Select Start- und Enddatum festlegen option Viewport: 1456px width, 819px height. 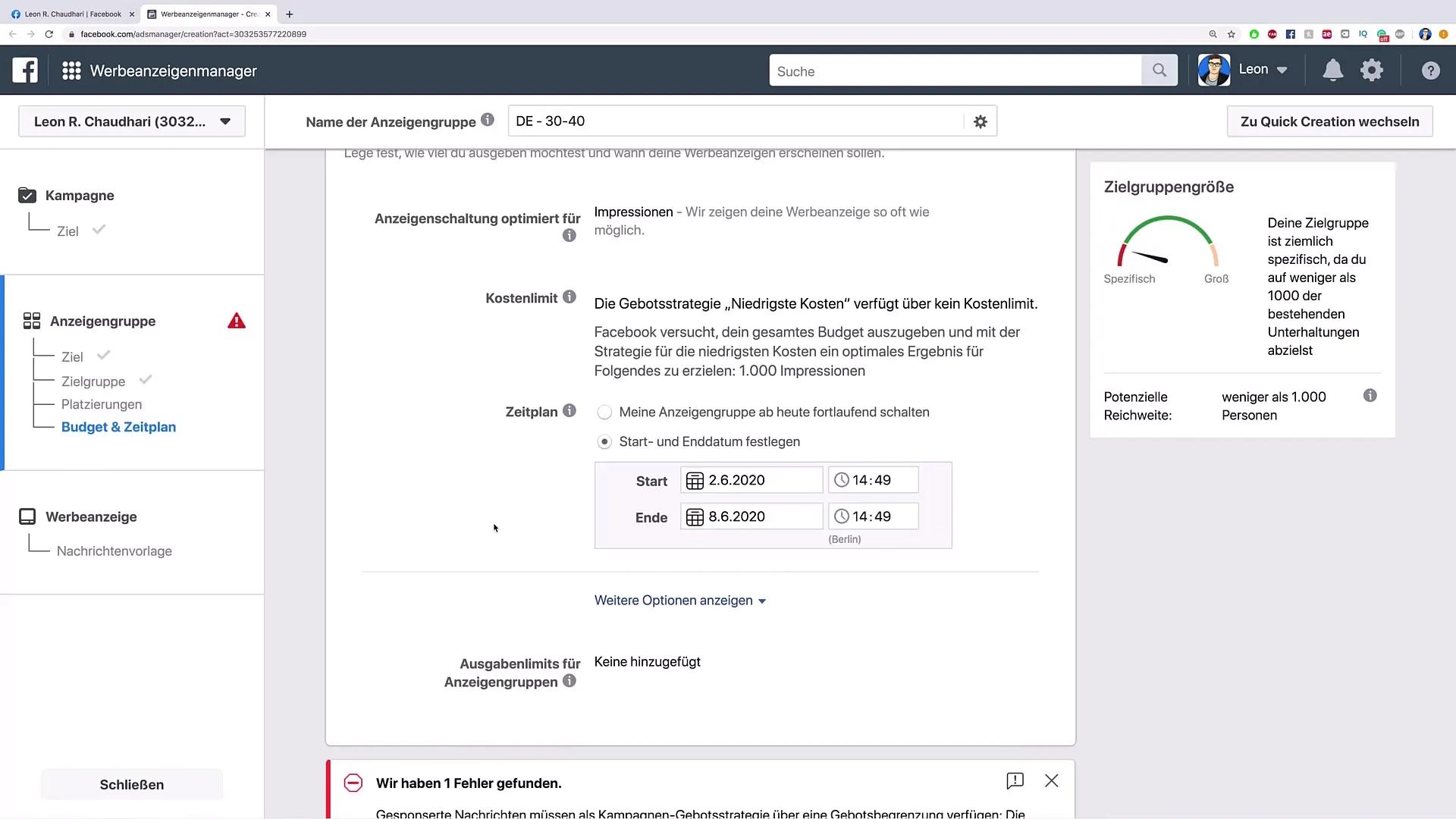pyautogui.click(x=604, y=442)
